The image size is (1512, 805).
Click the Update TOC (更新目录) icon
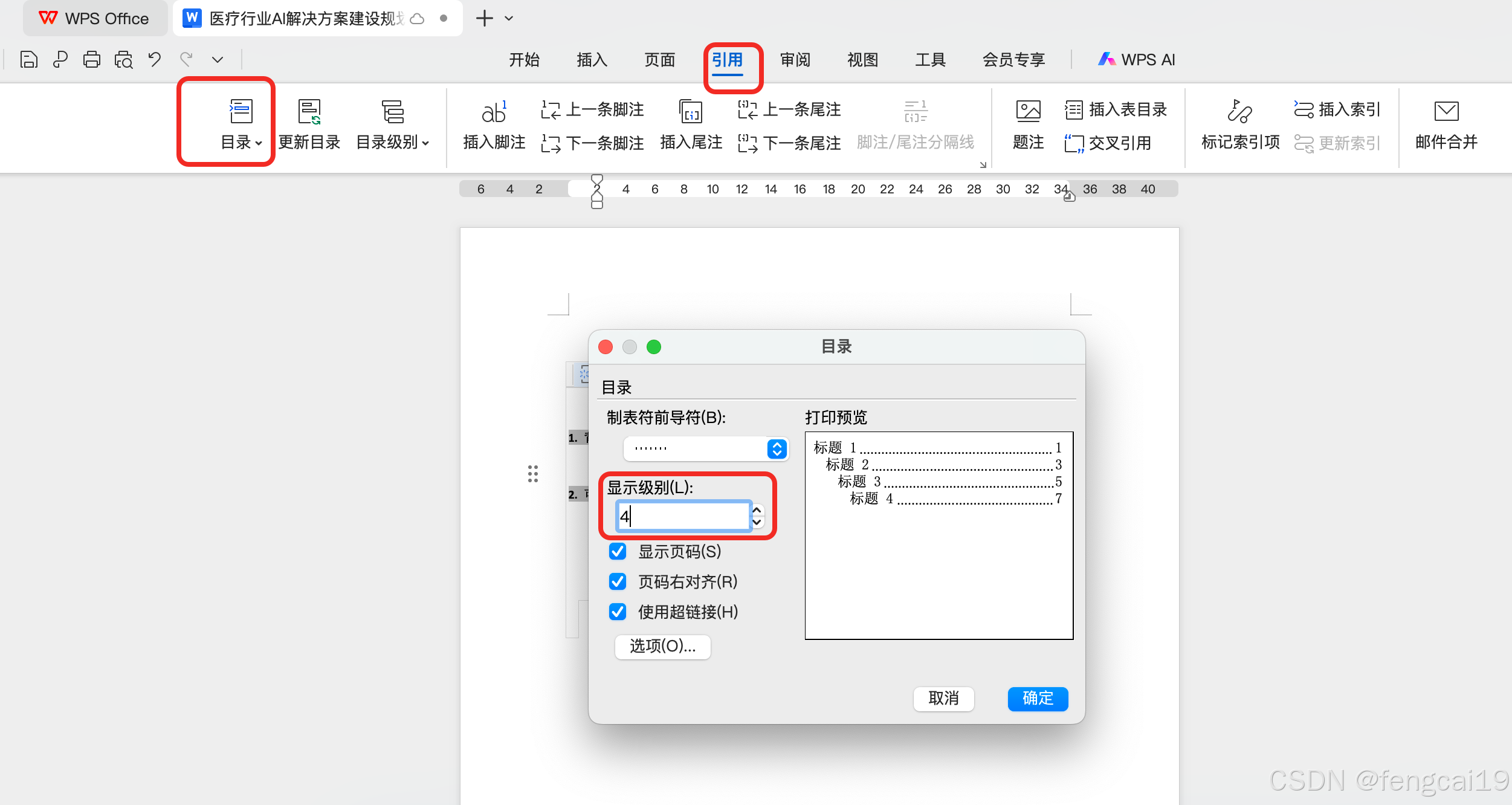pyautogui.click(x=309, y=112)
